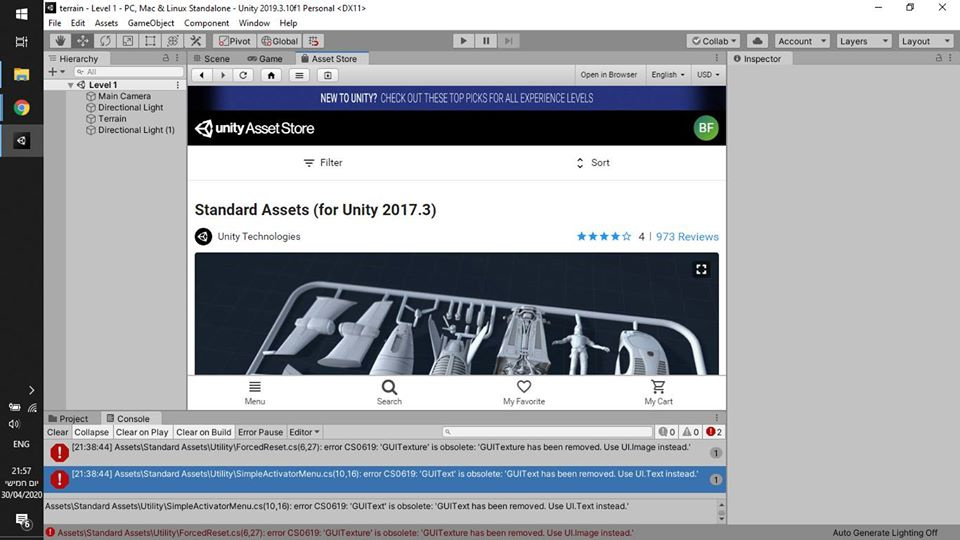This screenshot has width=960, height=540.
Task: Select the Terrain object in Hierarchy
Action: pyautogui.click(x=112, y=119)
